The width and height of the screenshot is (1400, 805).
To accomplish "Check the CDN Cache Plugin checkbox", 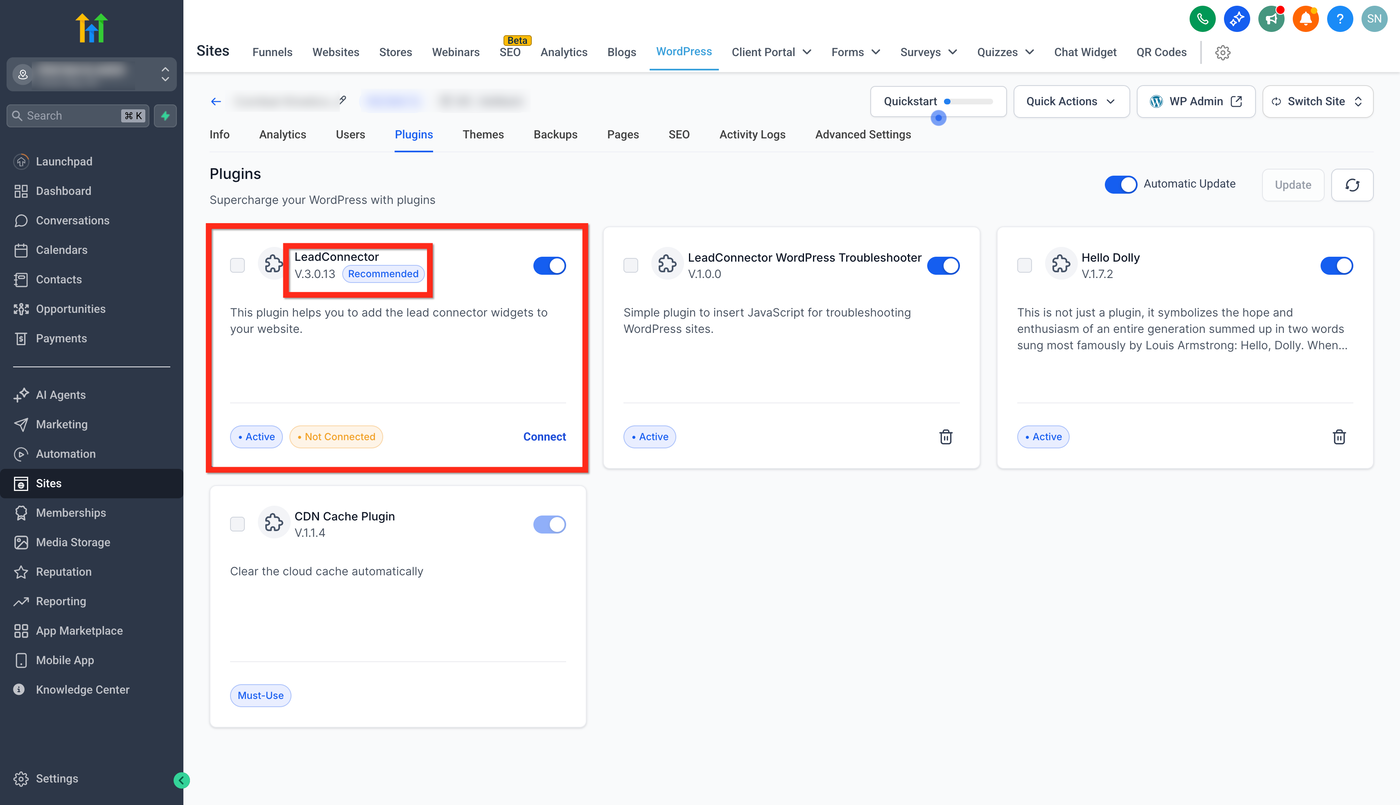I will [237, 524].
